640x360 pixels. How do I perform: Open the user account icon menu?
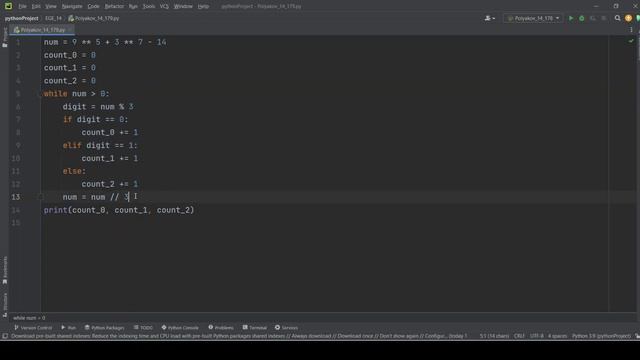(x=489, y=18)
